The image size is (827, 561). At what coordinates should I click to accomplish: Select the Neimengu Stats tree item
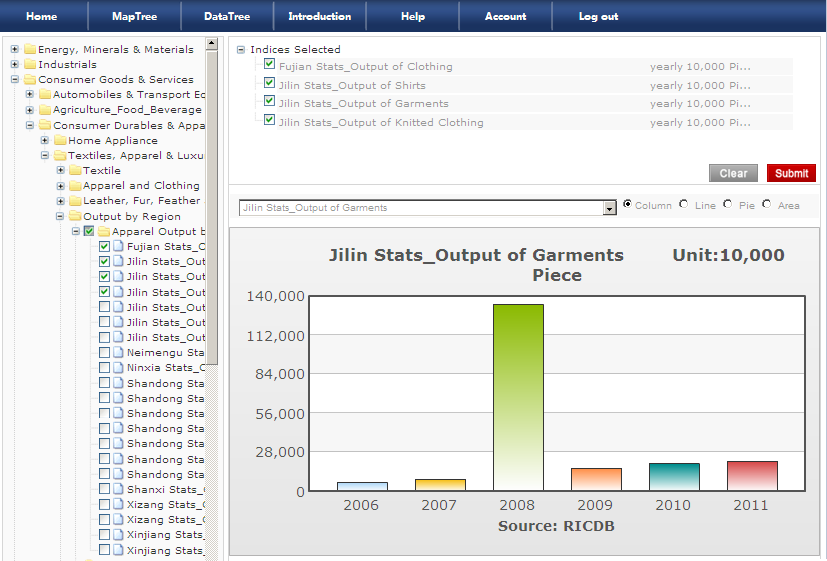pyautogui.click(x=165, y=352)
